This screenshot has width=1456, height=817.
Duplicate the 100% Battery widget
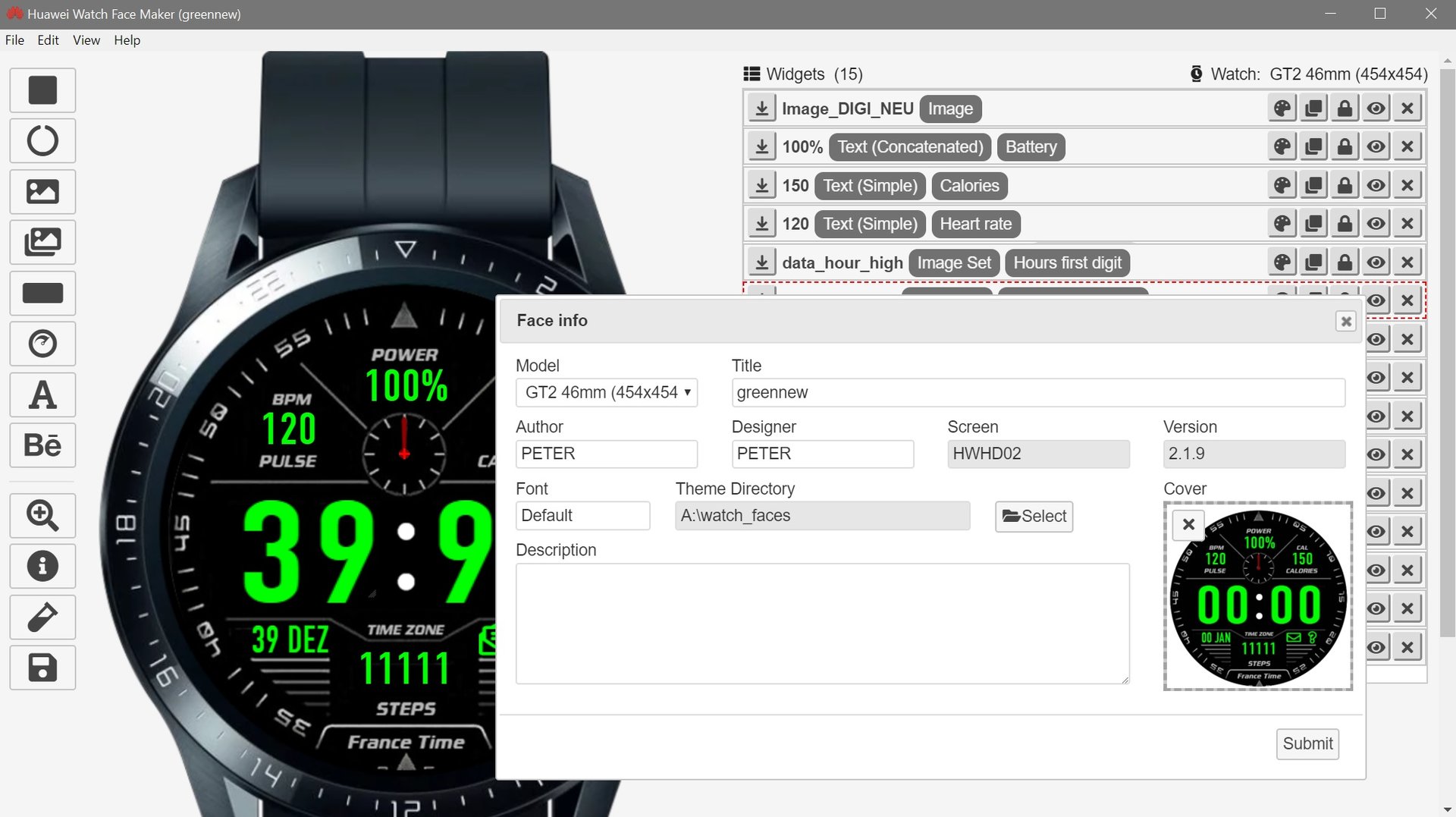click(1313, 146)
